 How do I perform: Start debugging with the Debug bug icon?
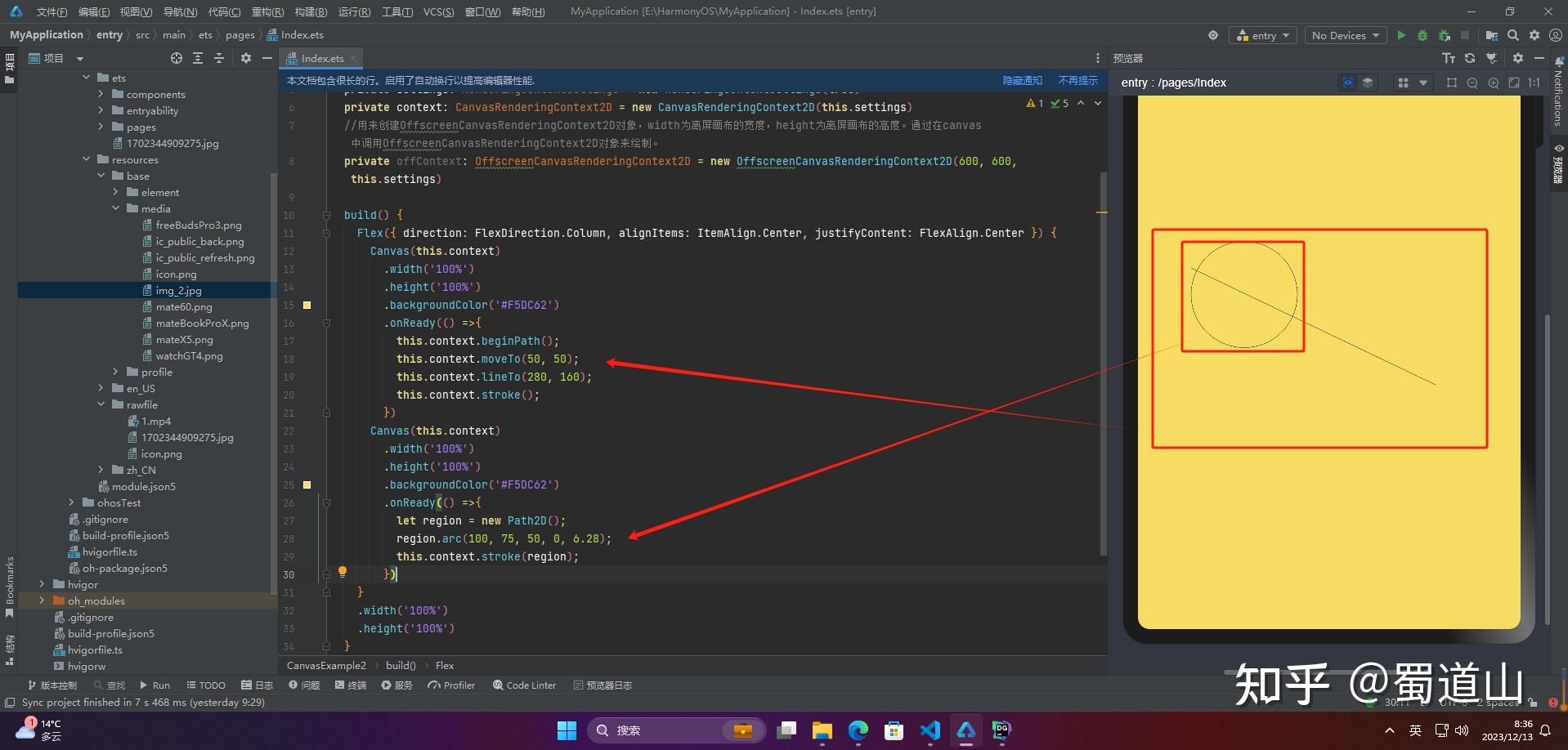(1422, 35)
